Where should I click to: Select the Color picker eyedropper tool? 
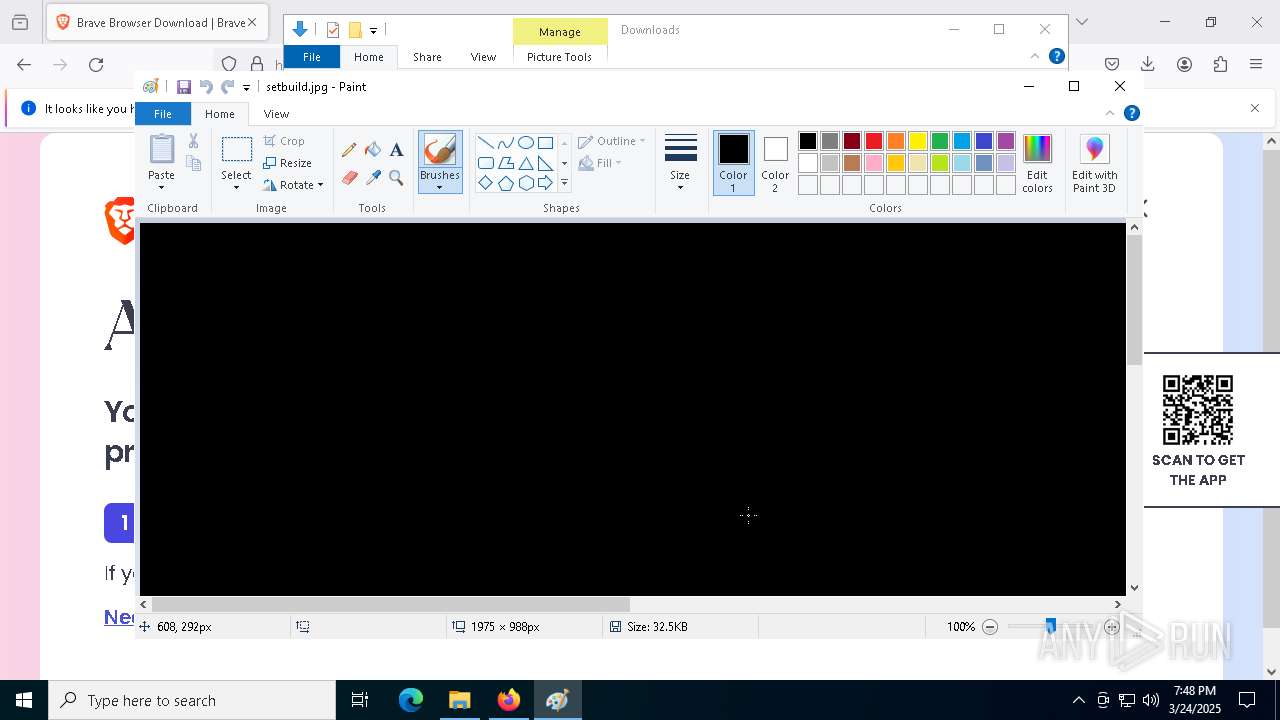373,178
